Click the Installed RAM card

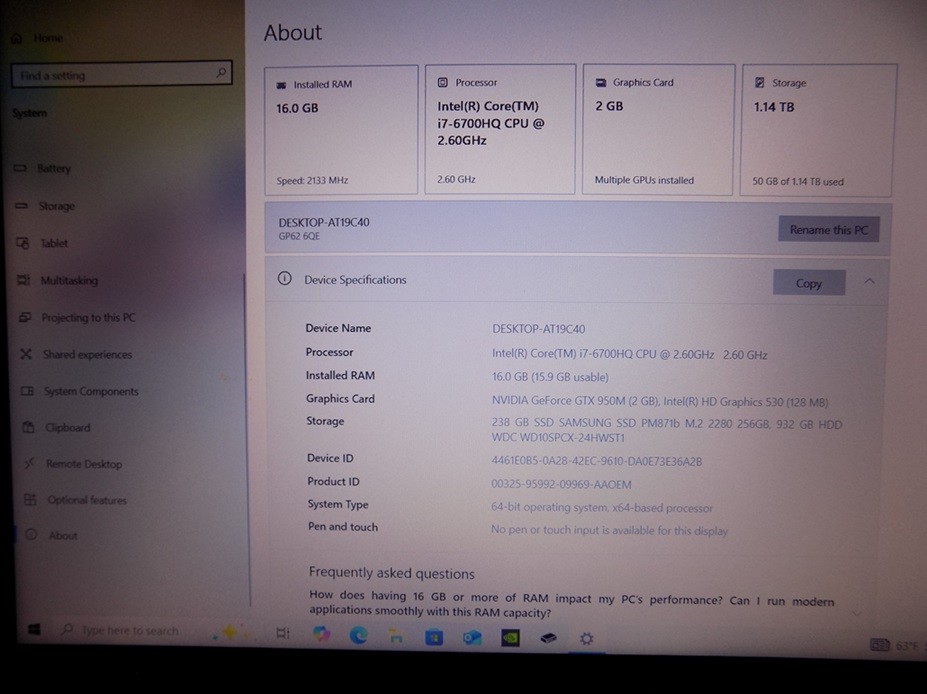[x=341, y=129]
